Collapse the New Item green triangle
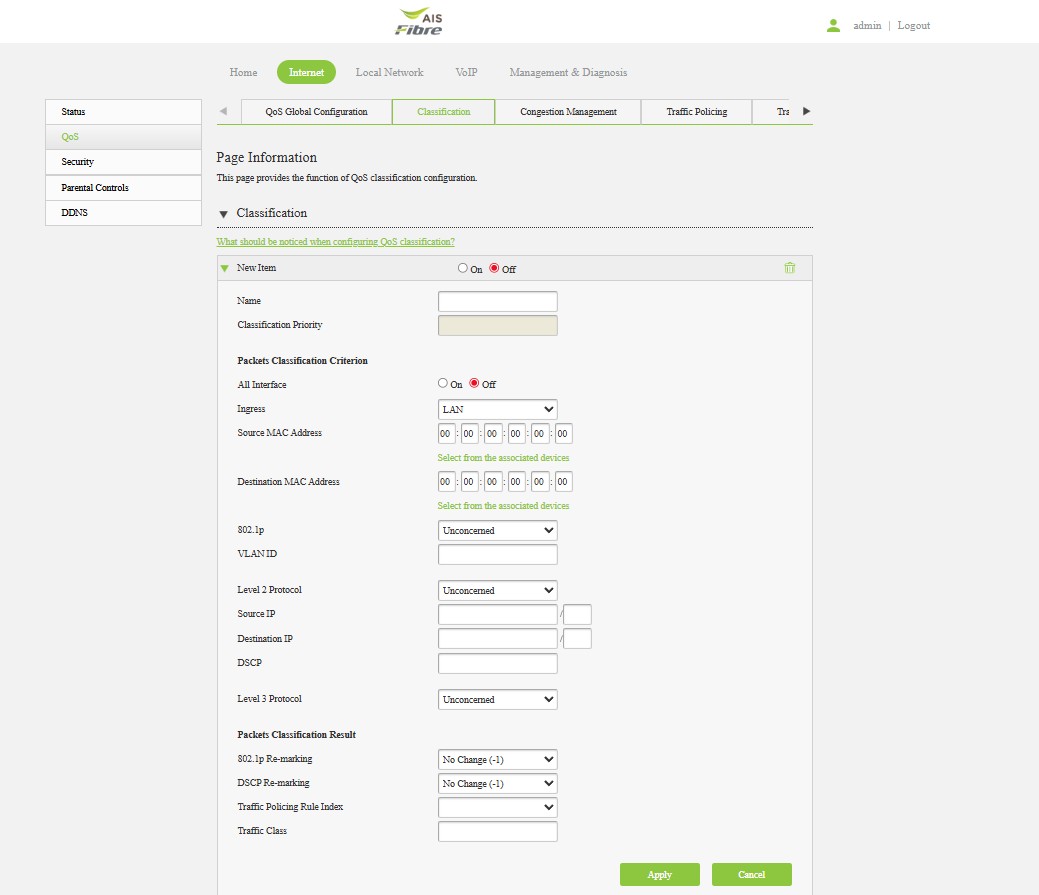The height and width of the screenshot is (895, 1039). tap(225, 268)
